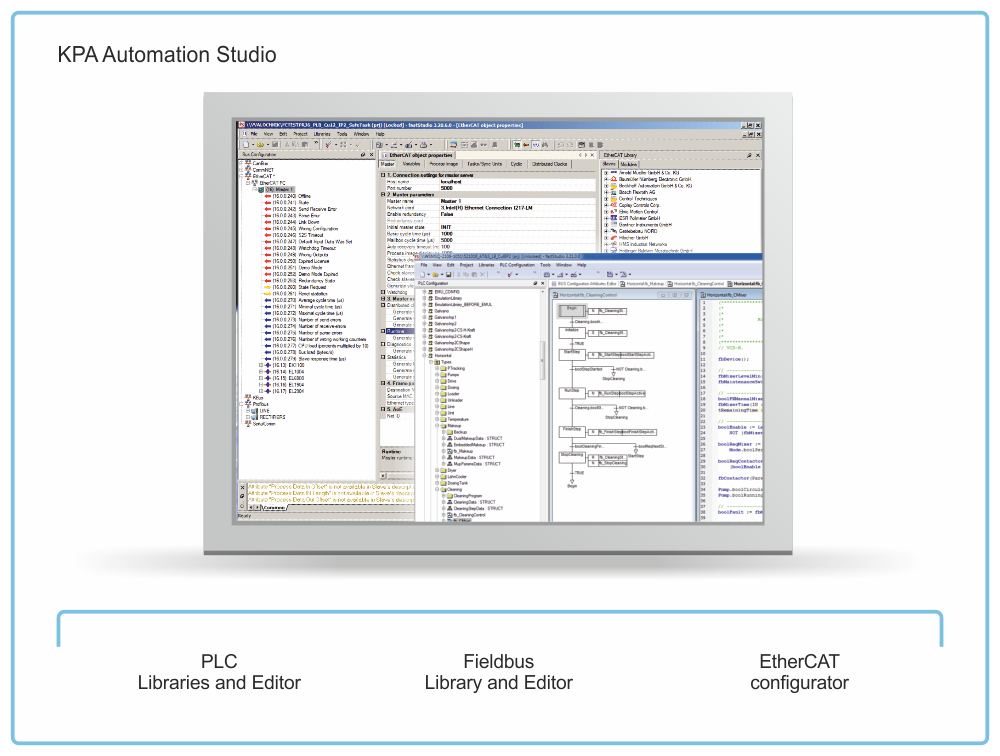Select the Begin step in SFC diagram

(x=571, y=311)
